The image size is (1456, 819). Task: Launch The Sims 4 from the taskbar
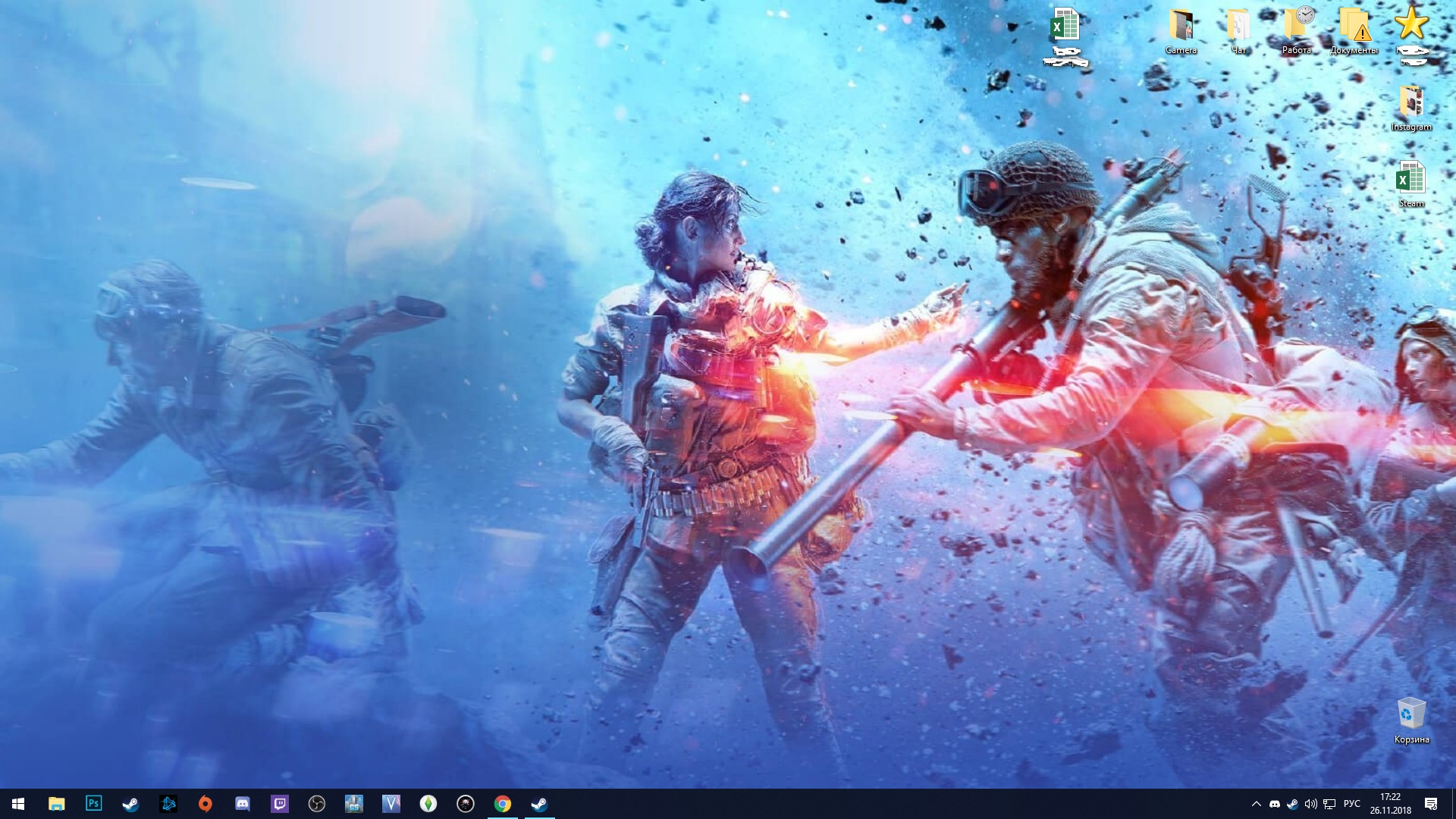[428, 804]
